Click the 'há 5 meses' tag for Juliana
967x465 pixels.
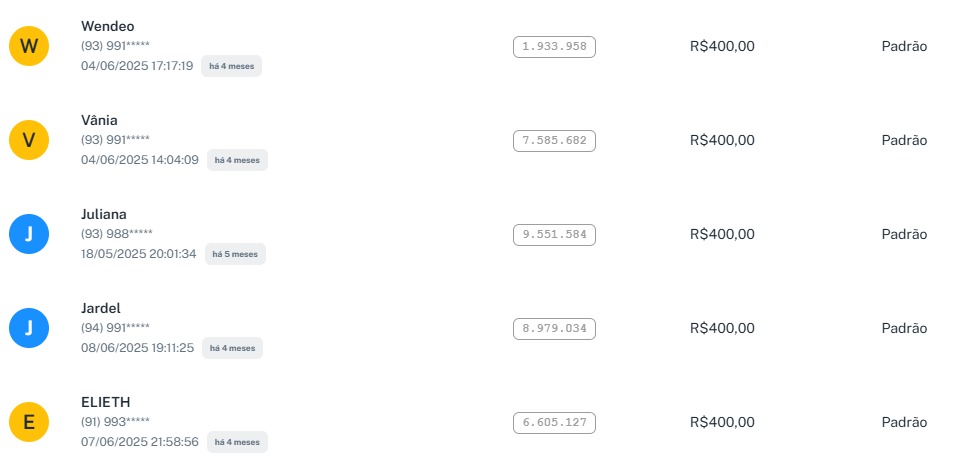coord(235,254)
